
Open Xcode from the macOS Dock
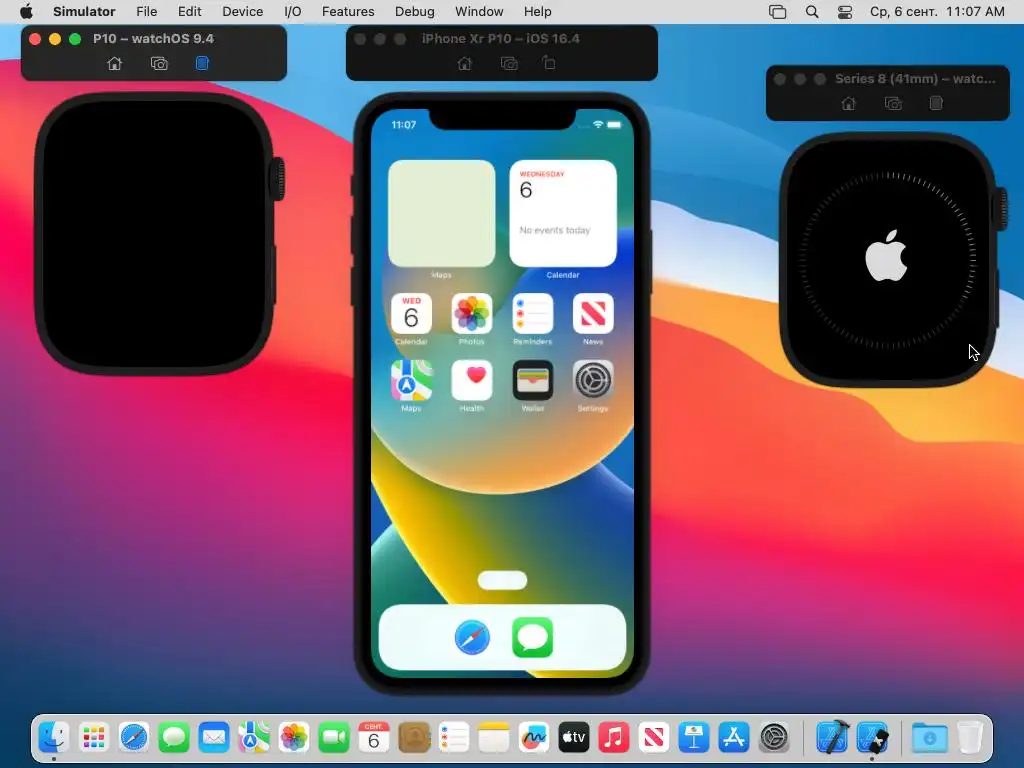832,738
